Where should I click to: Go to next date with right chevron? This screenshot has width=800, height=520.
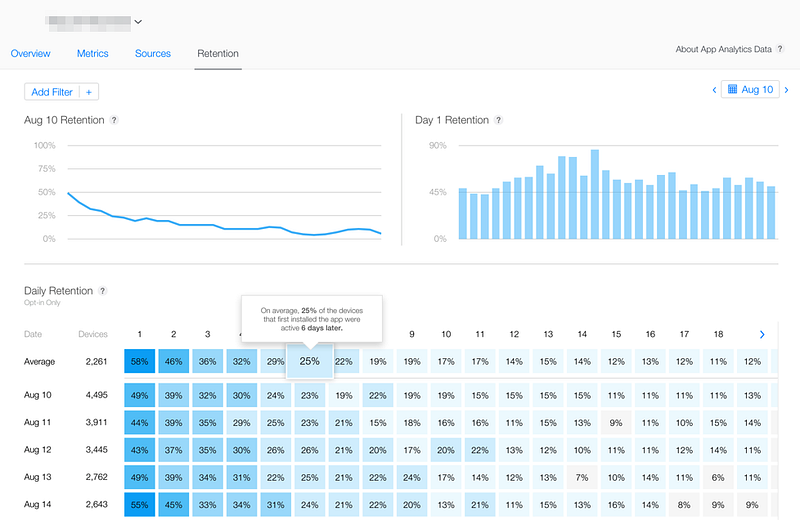coord(786,90)
